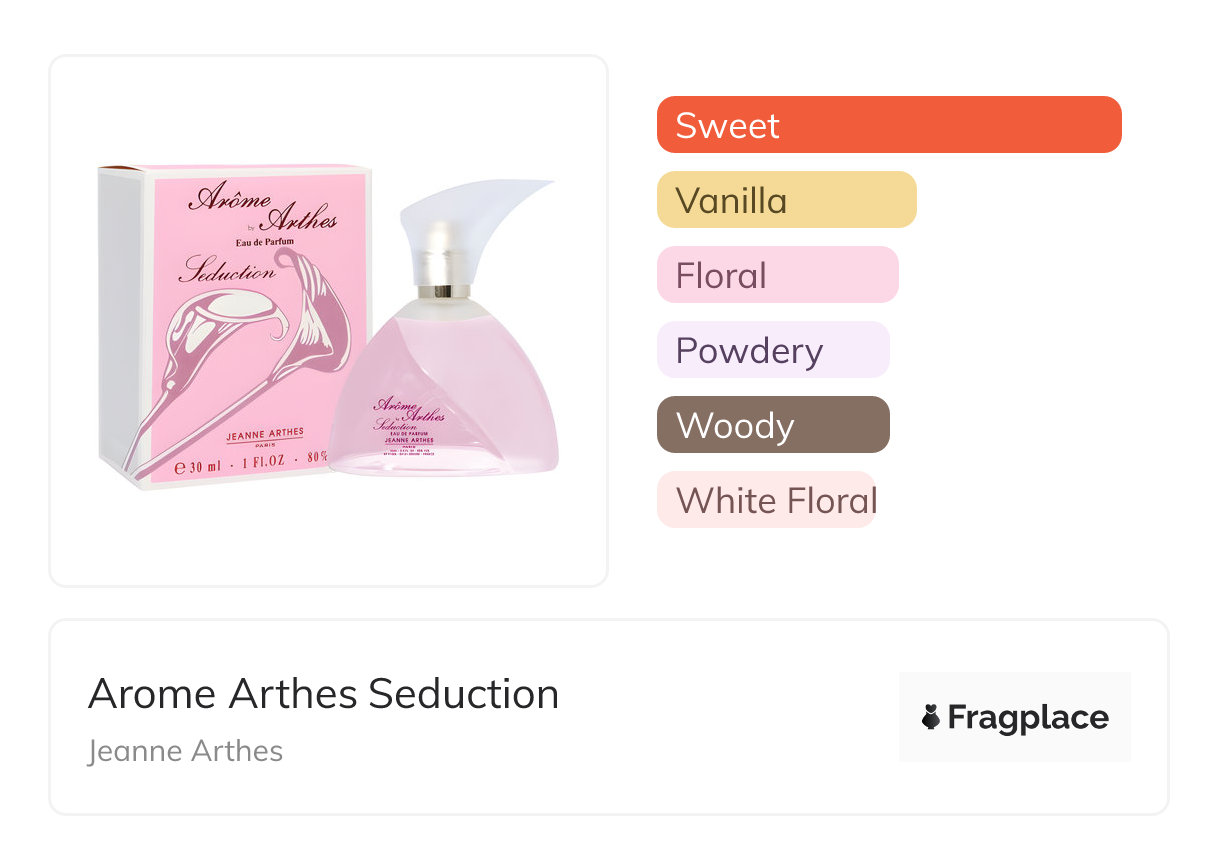
Task: Click the Seduction script on box
Action: pos(228,270)
